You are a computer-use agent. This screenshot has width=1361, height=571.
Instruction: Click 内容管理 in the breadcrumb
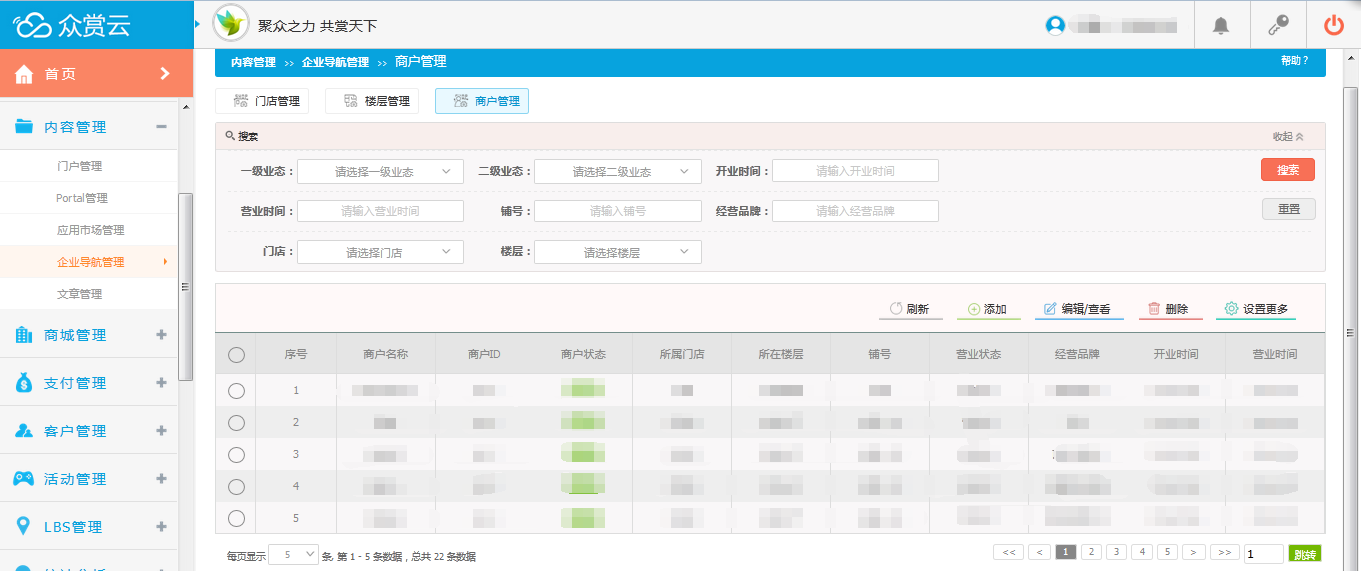click(x=253, y=62)
